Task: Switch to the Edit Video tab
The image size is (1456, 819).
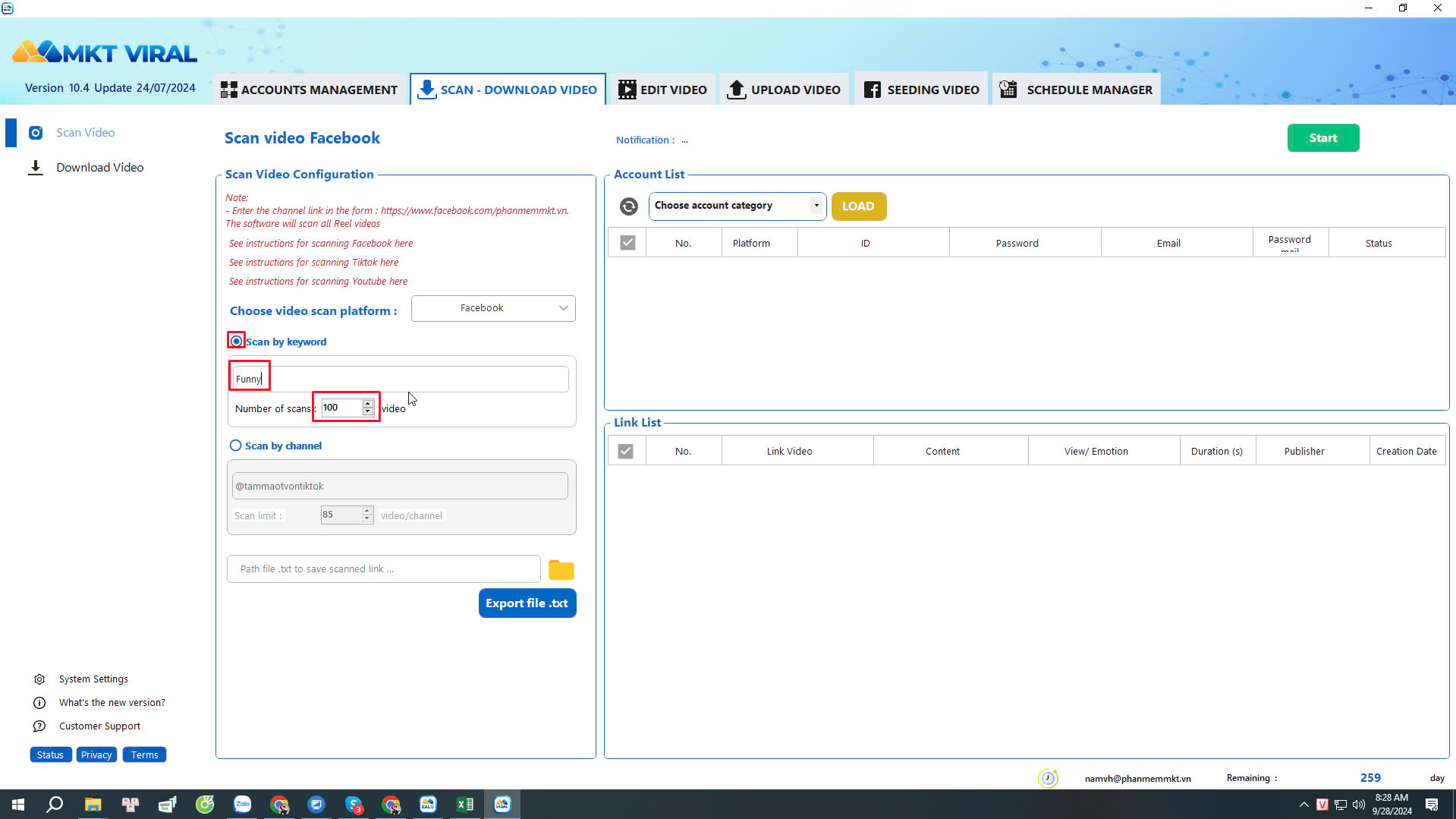Action: pyautogui.click(x=662, y=90)
